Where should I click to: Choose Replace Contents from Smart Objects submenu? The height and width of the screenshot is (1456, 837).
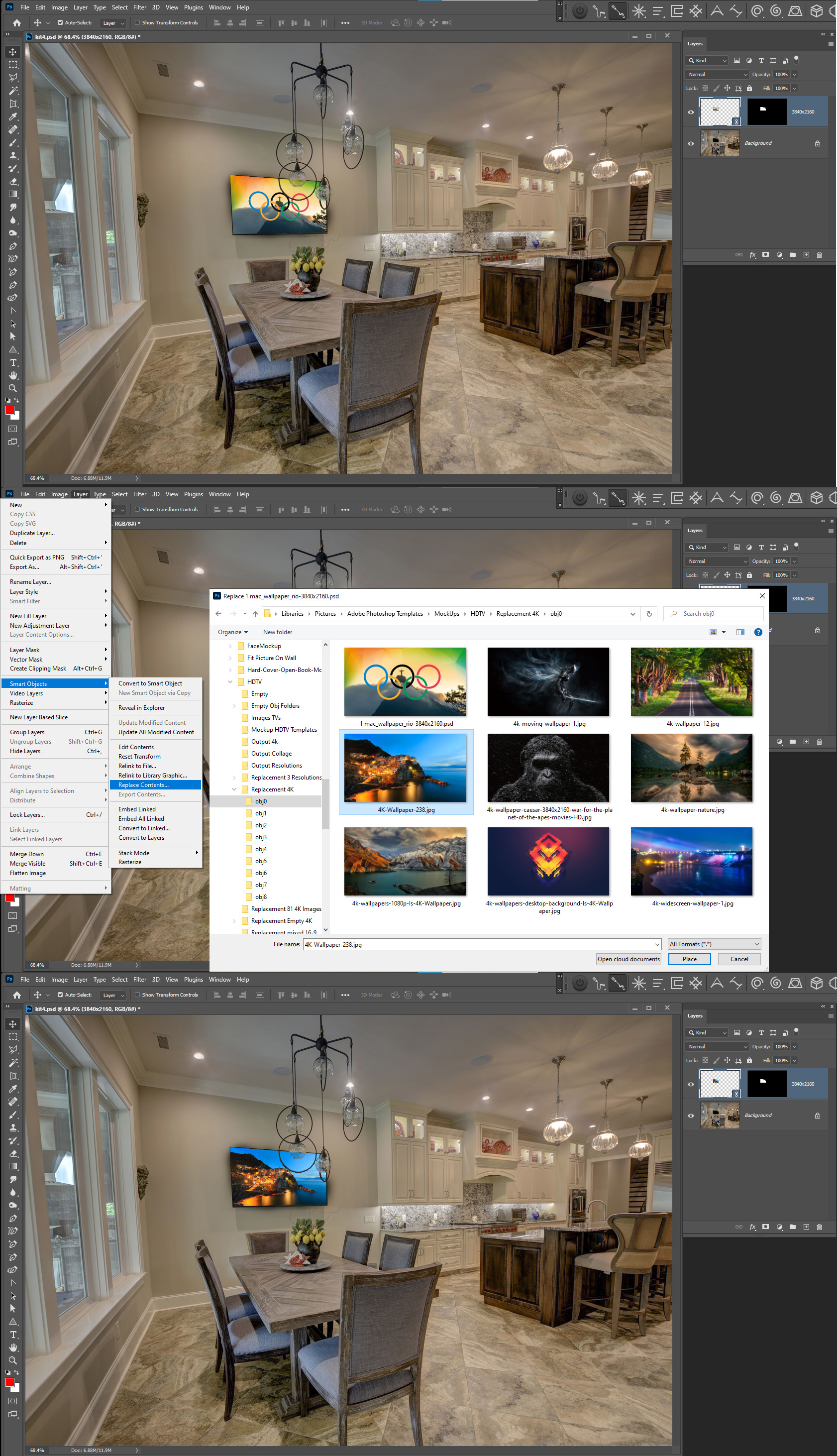[x=143, y=784]
